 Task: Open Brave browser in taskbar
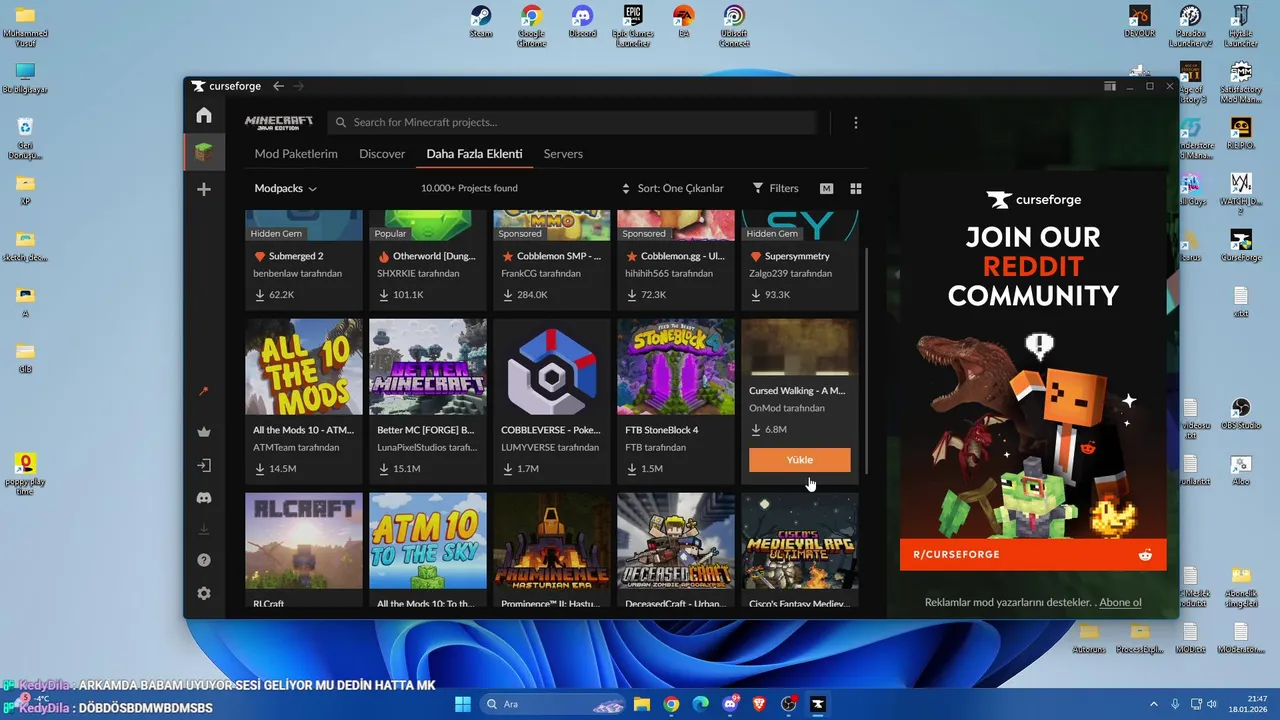pos(759,704)
